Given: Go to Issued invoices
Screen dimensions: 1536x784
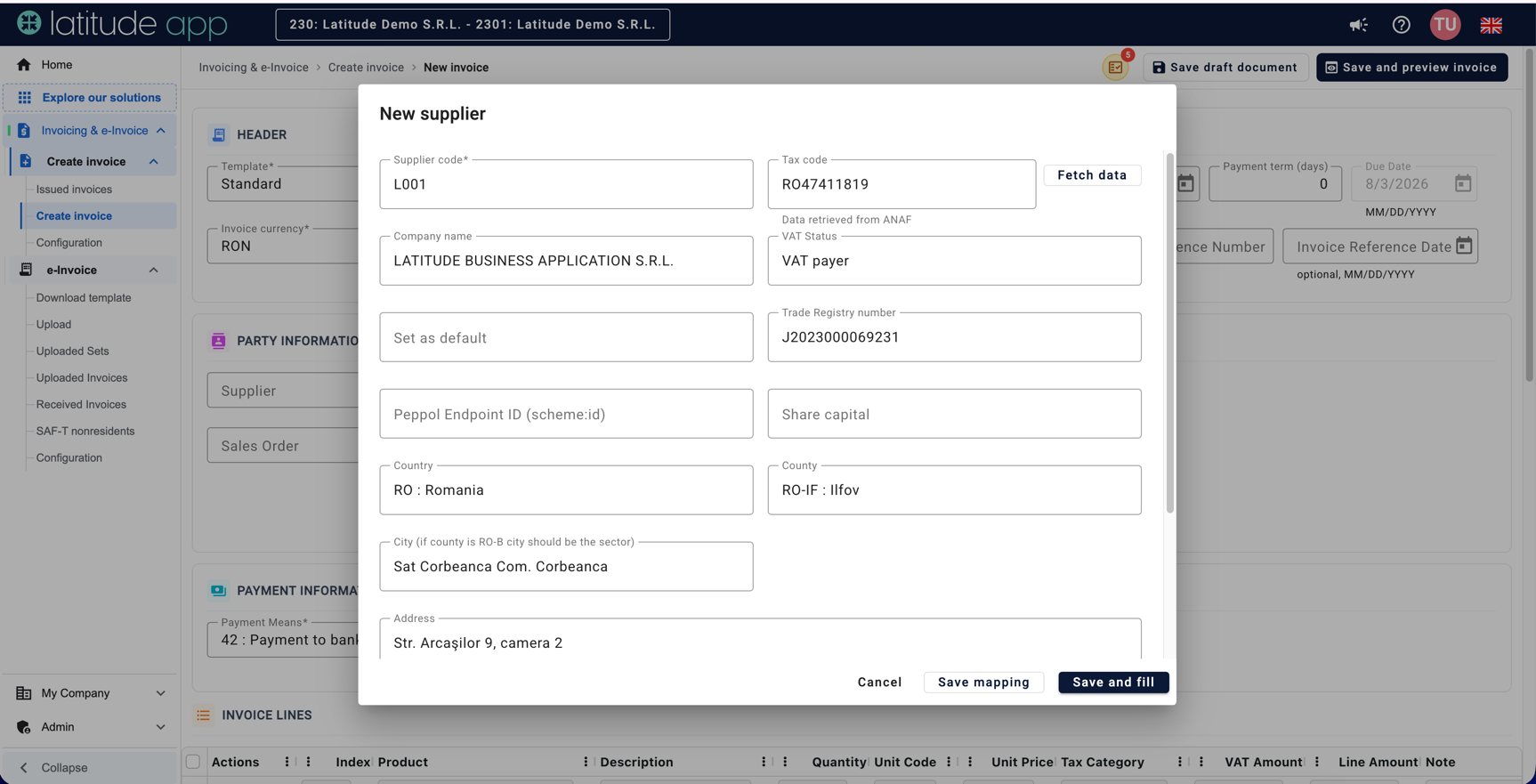Looking at the screenshot, I should click(x=74, y=190).
